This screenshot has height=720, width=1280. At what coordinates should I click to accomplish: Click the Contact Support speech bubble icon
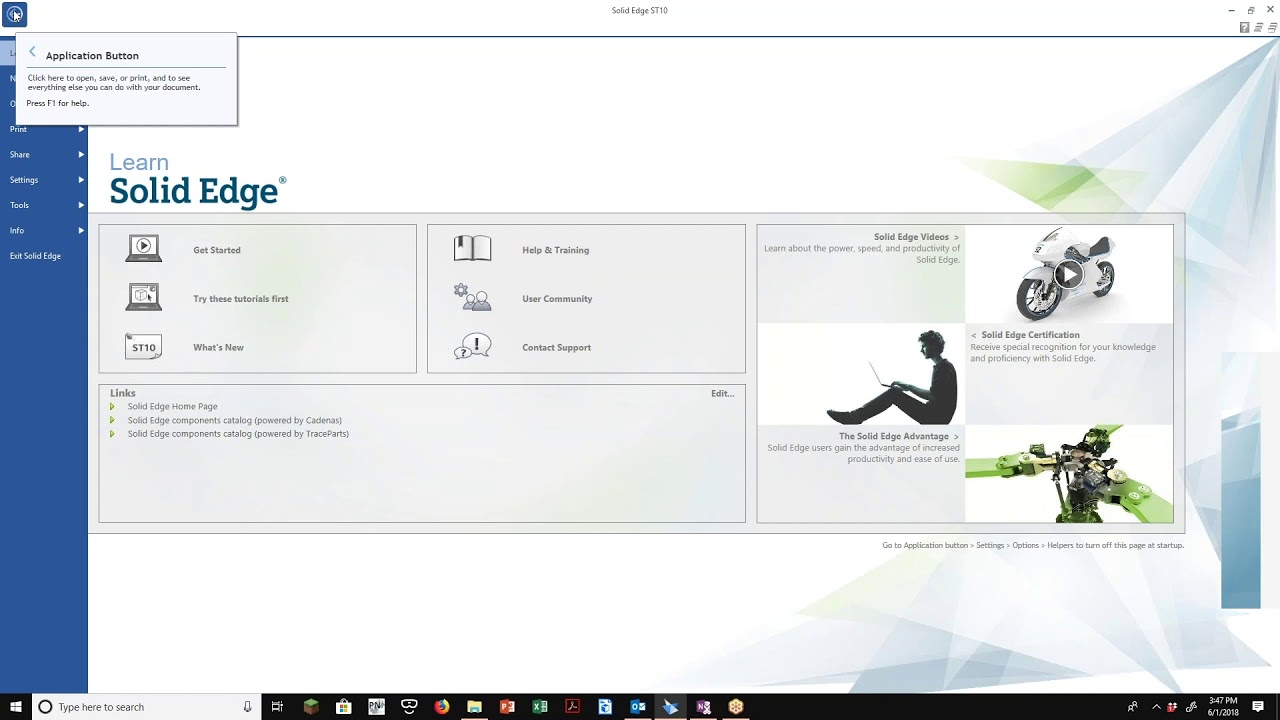click(x=472, y=346)
